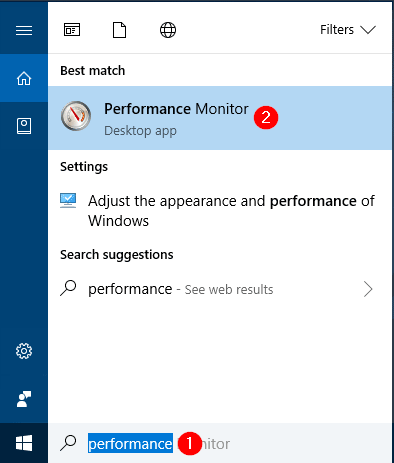Click the Windows Start button

coord(24,443)
